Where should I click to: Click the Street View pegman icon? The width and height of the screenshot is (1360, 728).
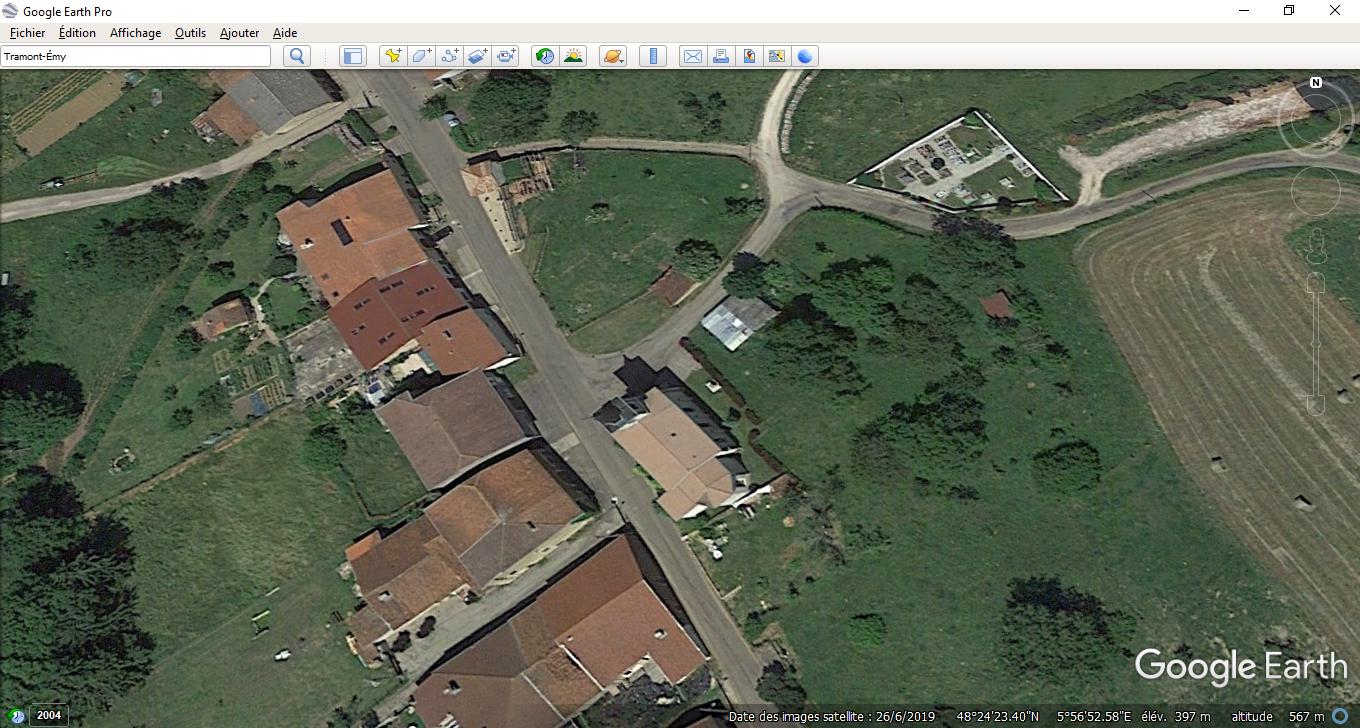1316,244
